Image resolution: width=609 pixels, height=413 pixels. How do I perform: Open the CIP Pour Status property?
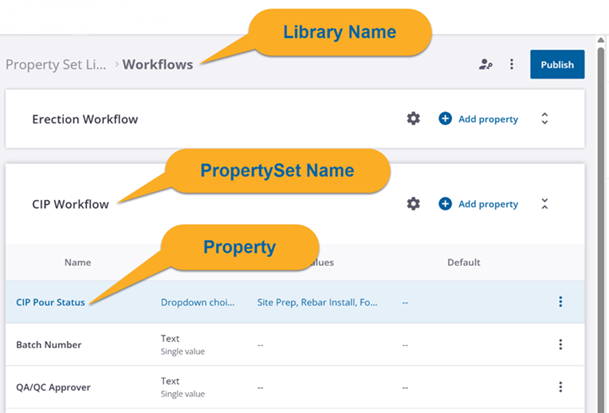(x=50, y=302)
